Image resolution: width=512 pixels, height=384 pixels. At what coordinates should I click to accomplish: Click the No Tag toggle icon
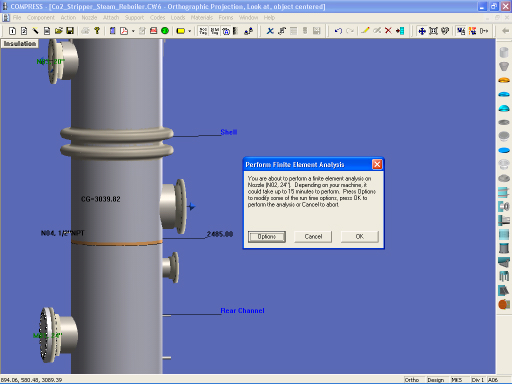coord(203,31)
